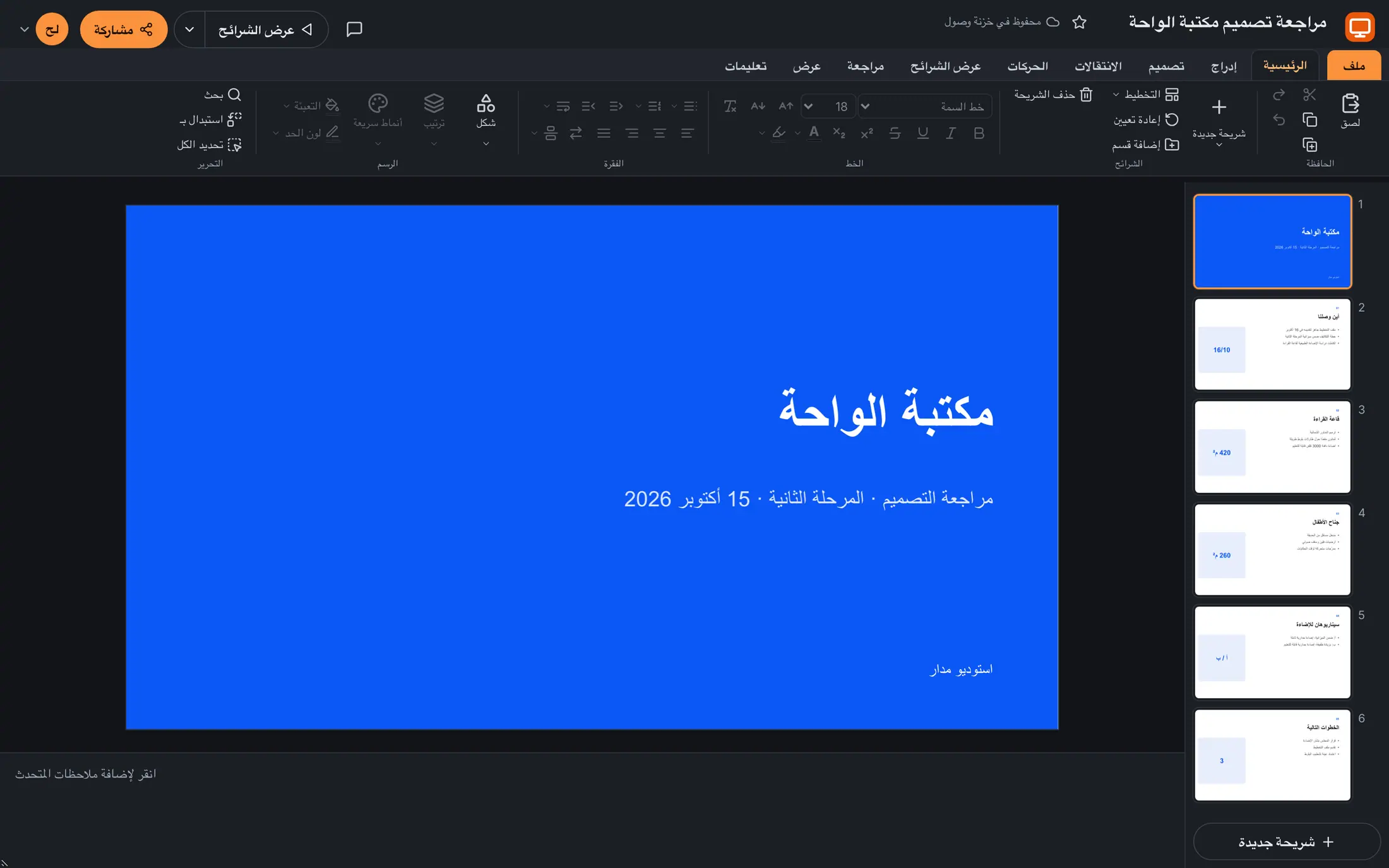
Task: Click the Share (مشاركة) button
Action: pos(124,29)
